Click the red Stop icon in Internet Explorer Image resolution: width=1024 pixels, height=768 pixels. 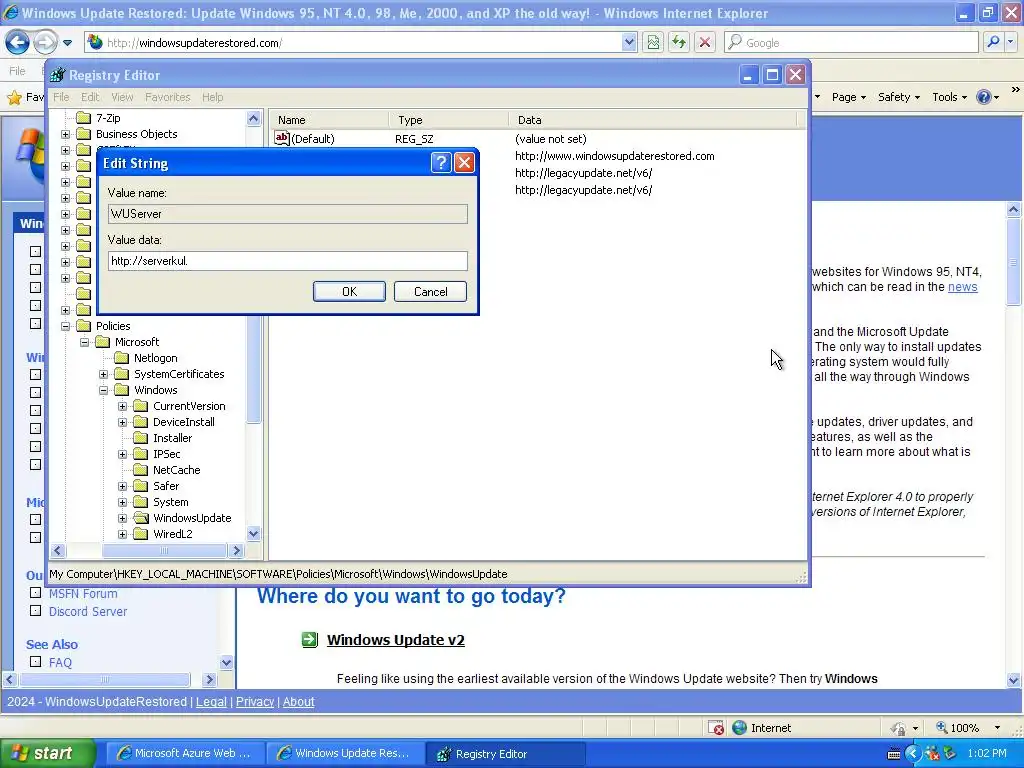coord(705,42)
